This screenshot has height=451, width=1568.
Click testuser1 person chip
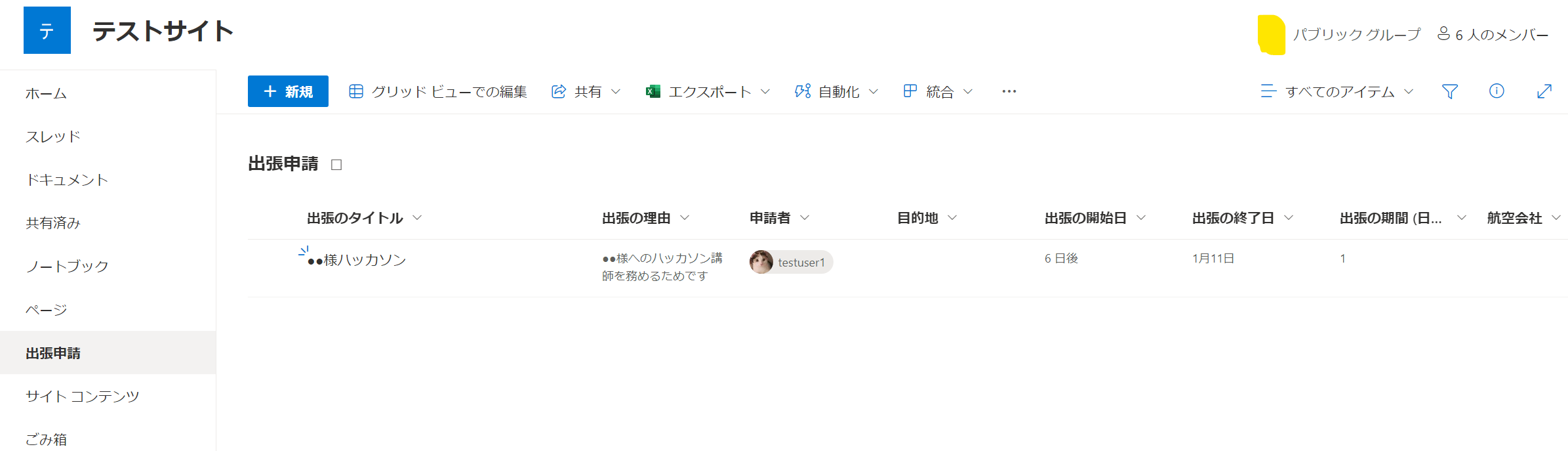[x=792, y=262]
